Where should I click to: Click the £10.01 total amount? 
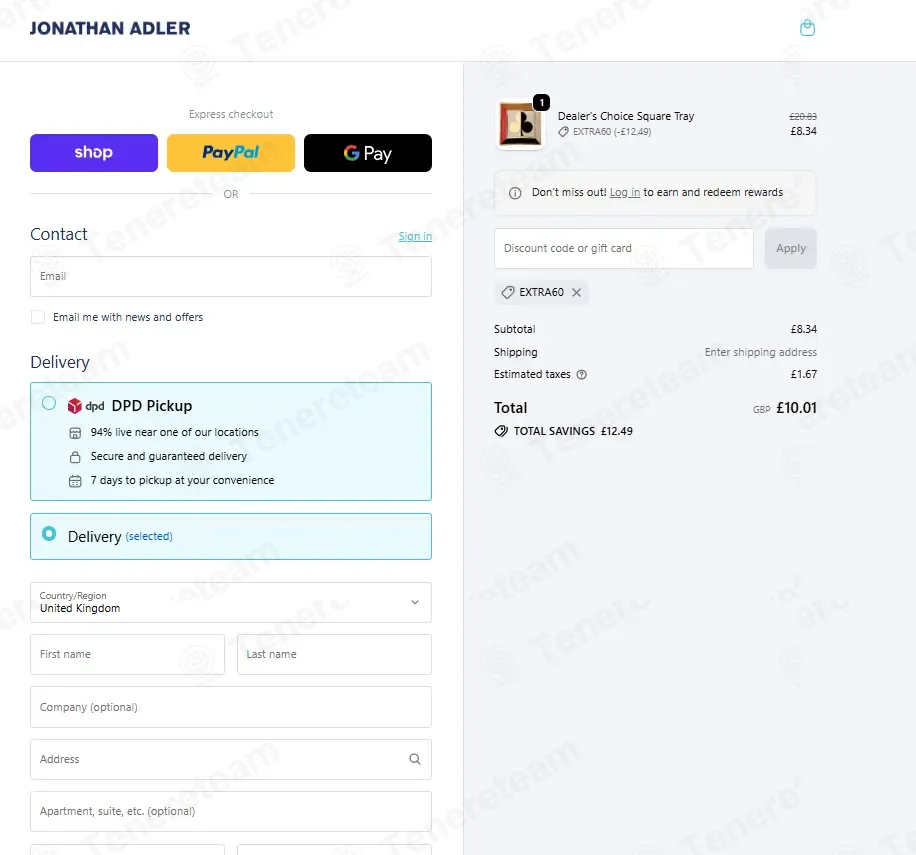[796, 408]
